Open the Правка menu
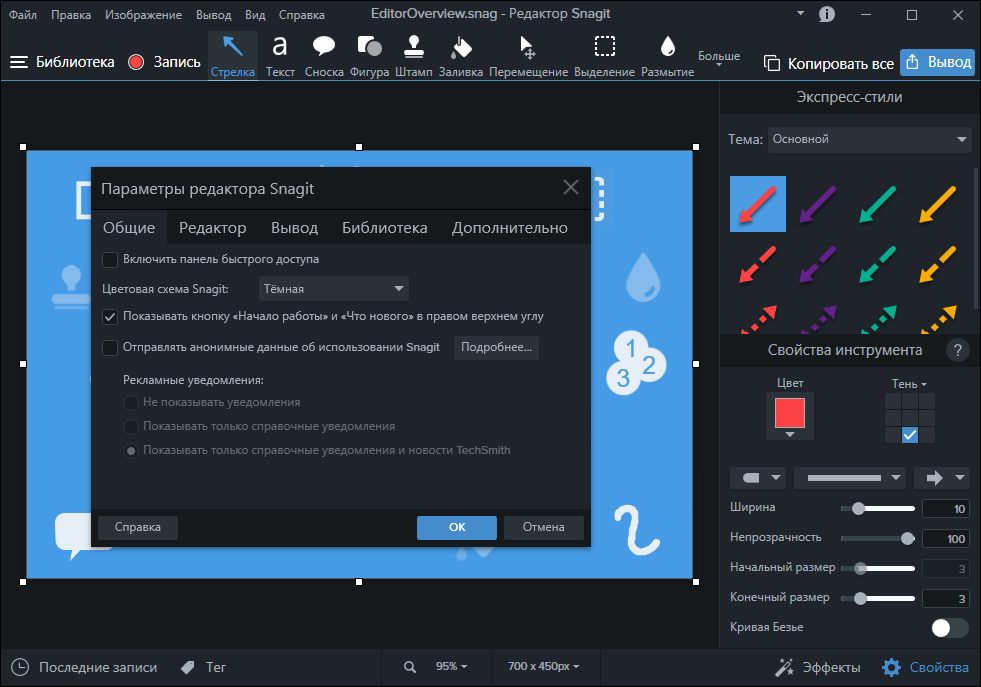981x687 pixels. [x=71, y=14]
